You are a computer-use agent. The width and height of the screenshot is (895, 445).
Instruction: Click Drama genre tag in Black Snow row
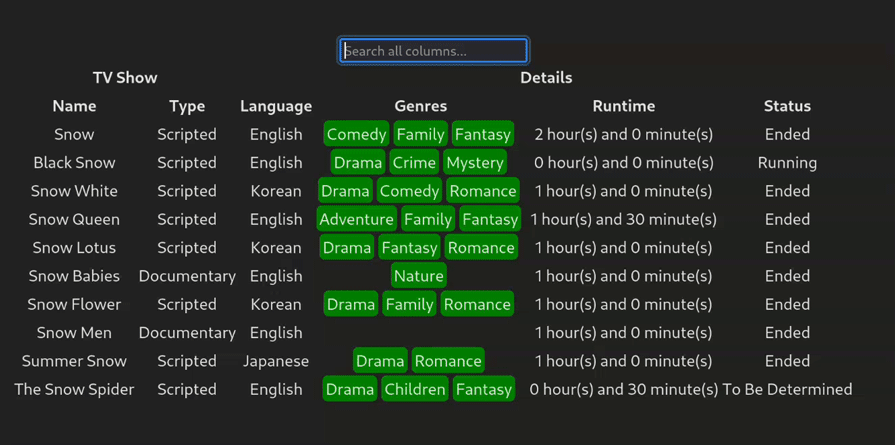358,163
